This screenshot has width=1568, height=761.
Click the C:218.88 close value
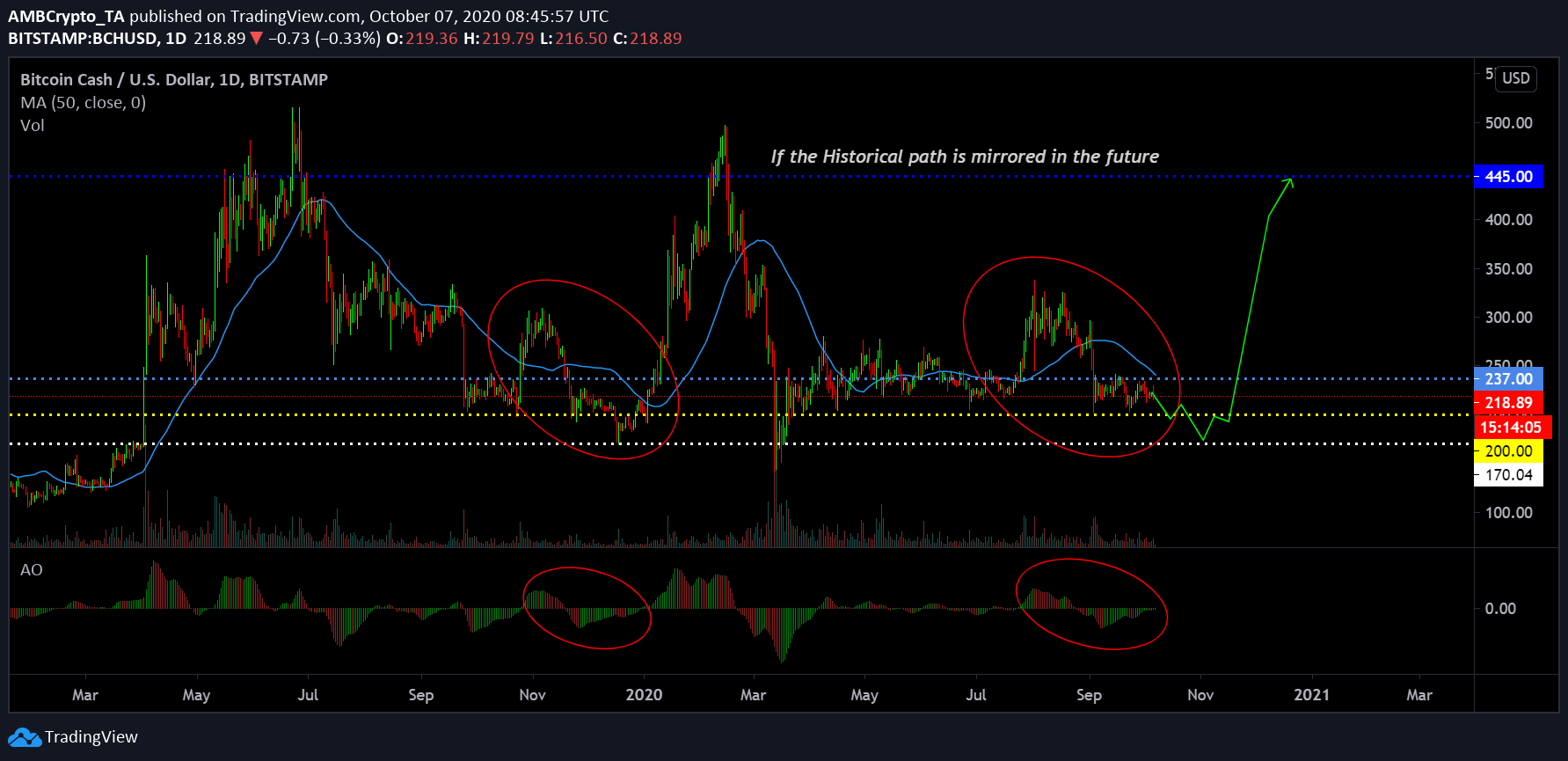point(647,39)
